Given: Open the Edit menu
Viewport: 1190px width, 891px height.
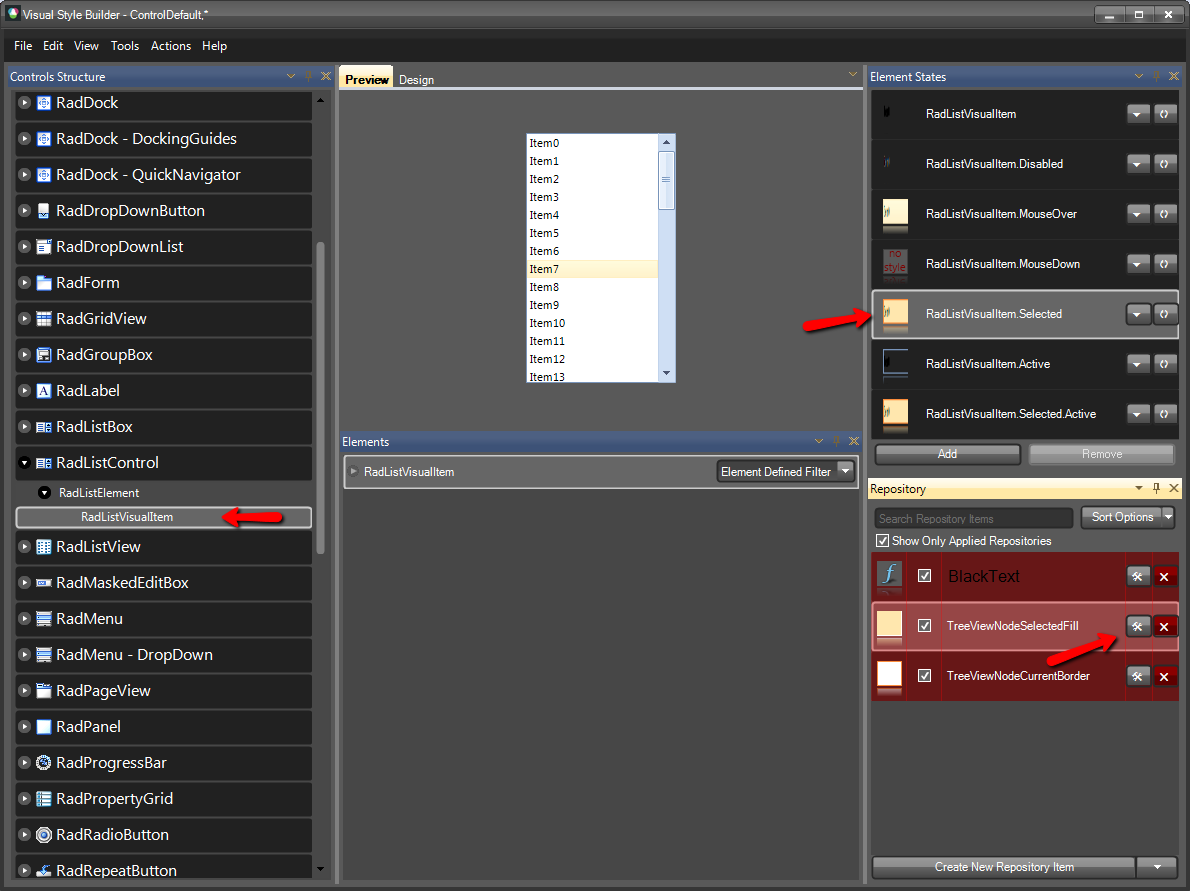Looking at the screenshot, I should tap(53, 46).
